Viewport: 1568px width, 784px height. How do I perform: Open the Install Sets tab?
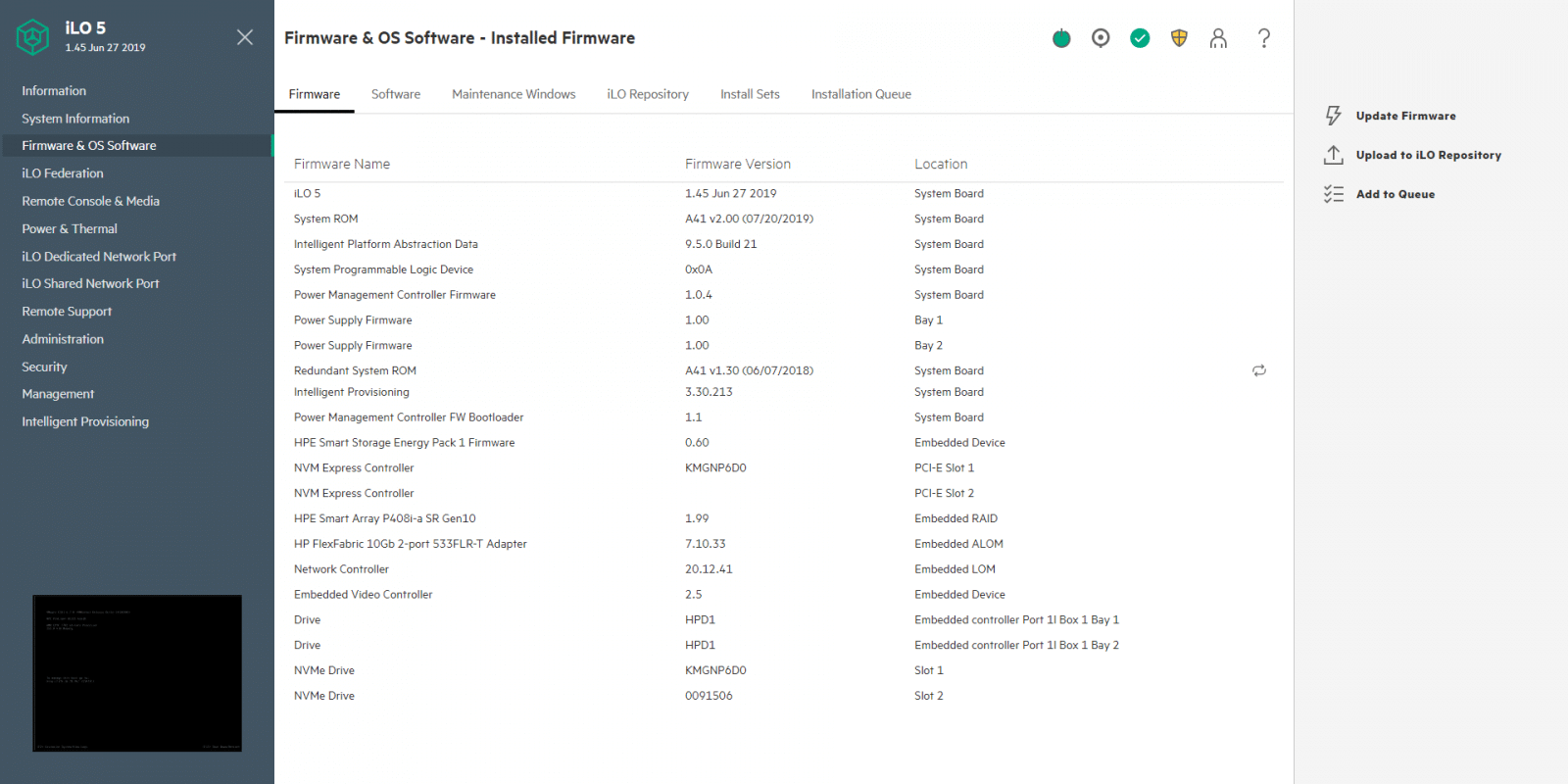tap(750, 94)
